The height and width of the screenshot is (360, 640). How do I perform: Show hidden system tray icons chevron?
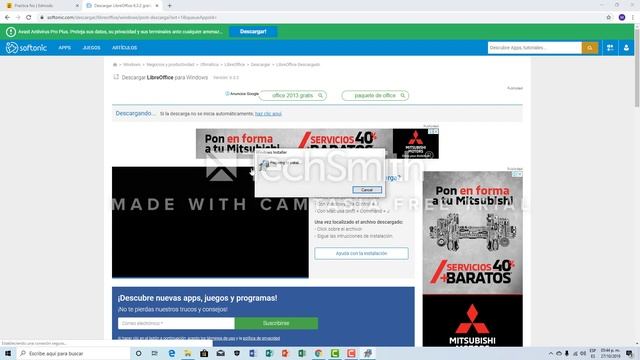[x=551, y=353]
